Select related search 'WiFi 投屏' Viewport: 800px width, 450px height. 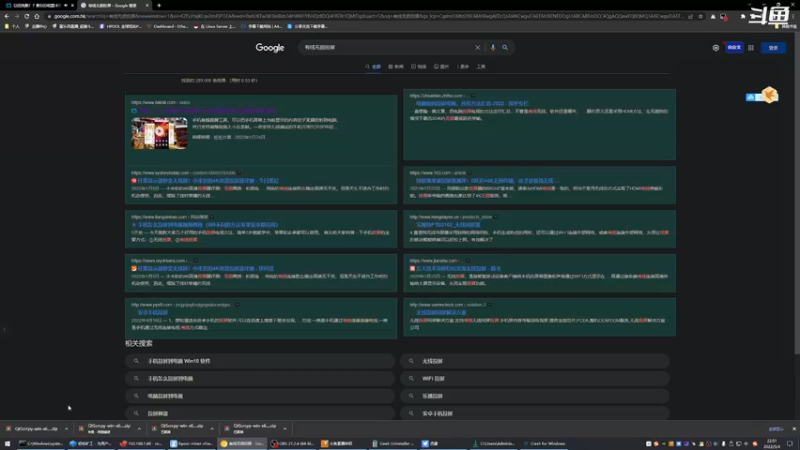click(535, 379)
